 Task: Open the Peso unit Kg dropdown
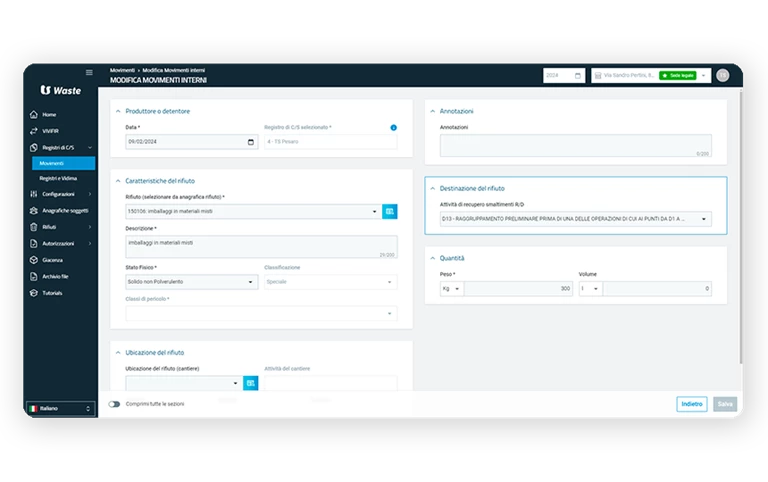[x=451, y=289]
